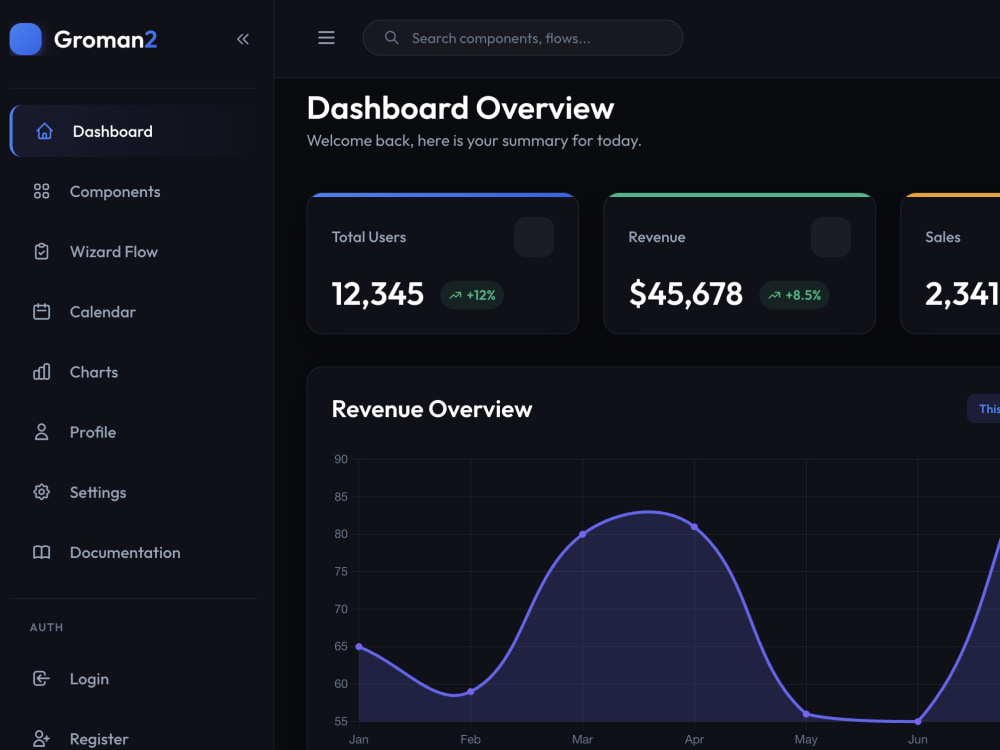Open the period selector beside Revenue Overview
This screenshot has height=750, width=1000.
click(x=984, y=409)
